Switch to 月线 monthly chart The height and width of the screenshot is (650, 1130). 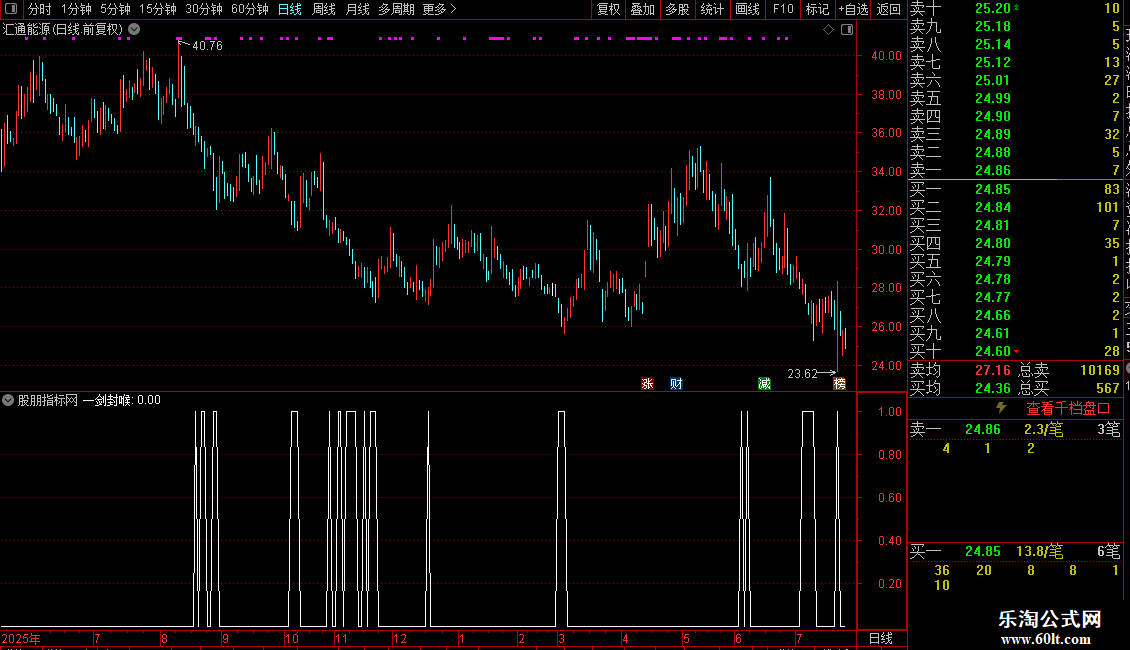click(x=357, y=9)
